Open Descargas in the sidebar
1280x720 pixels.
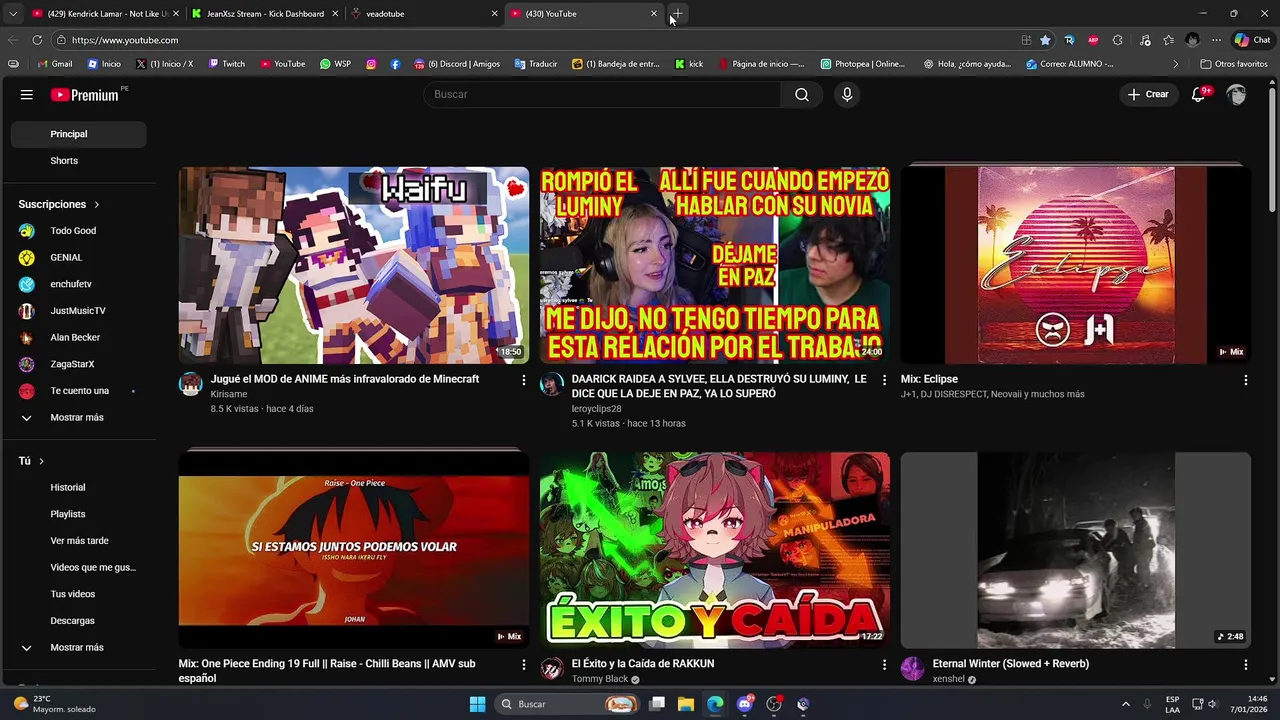pos(78,621)
